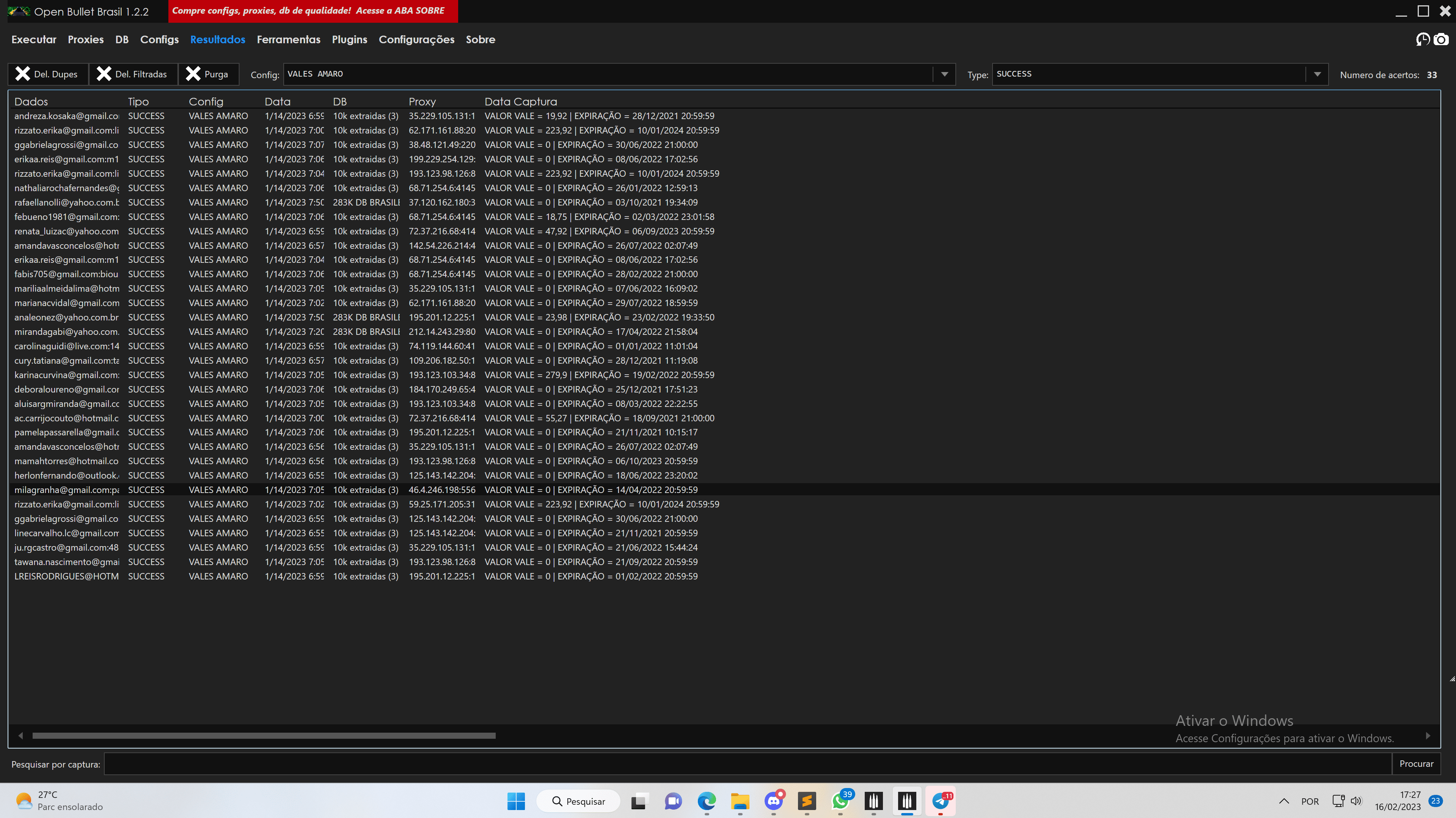Expand hidden icons chevron in system tray
1456x818 pixels.
point(1284,801)
